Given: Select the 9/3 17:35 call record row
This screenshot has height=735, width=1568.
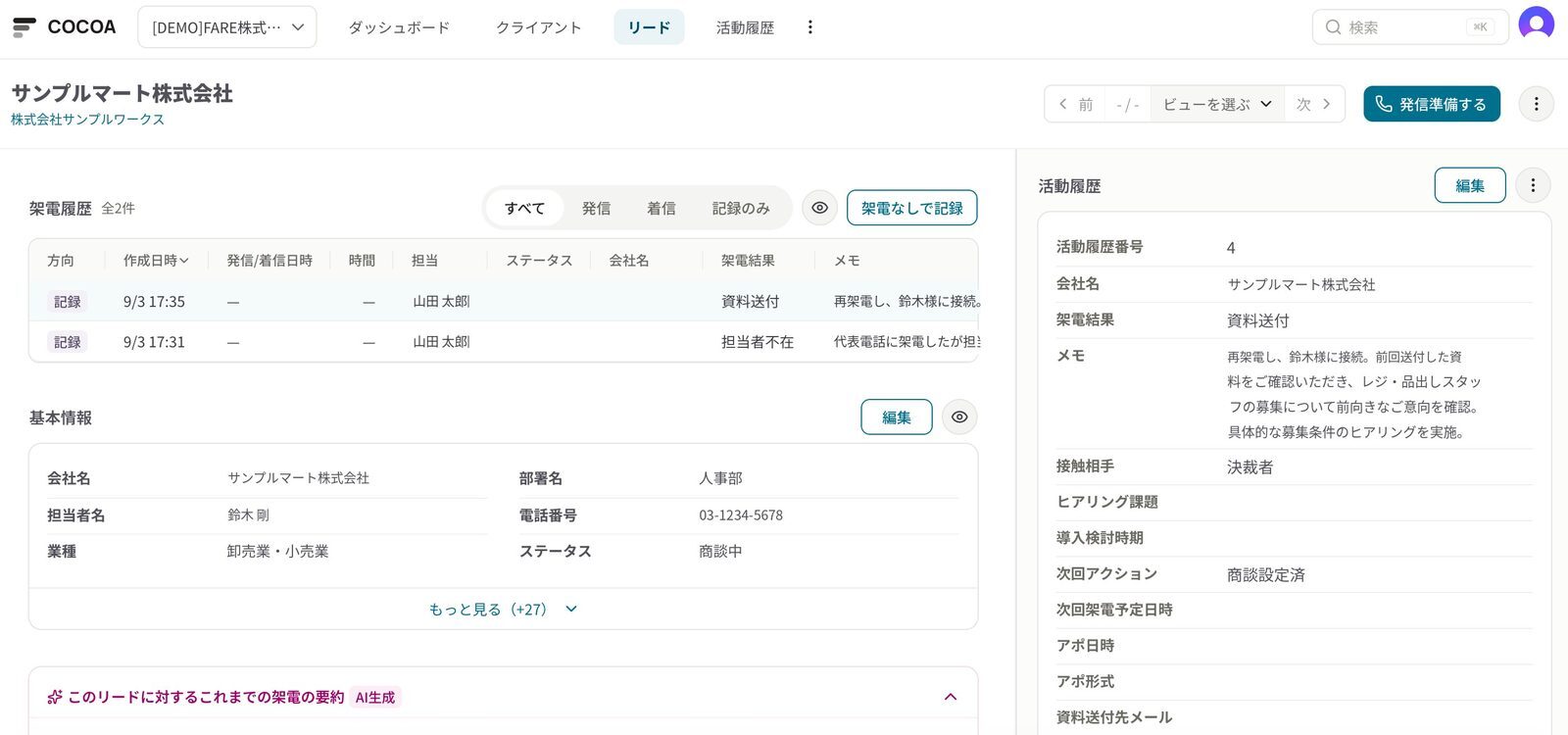Looking at the screenshot, I should click(x=503, y=301).
